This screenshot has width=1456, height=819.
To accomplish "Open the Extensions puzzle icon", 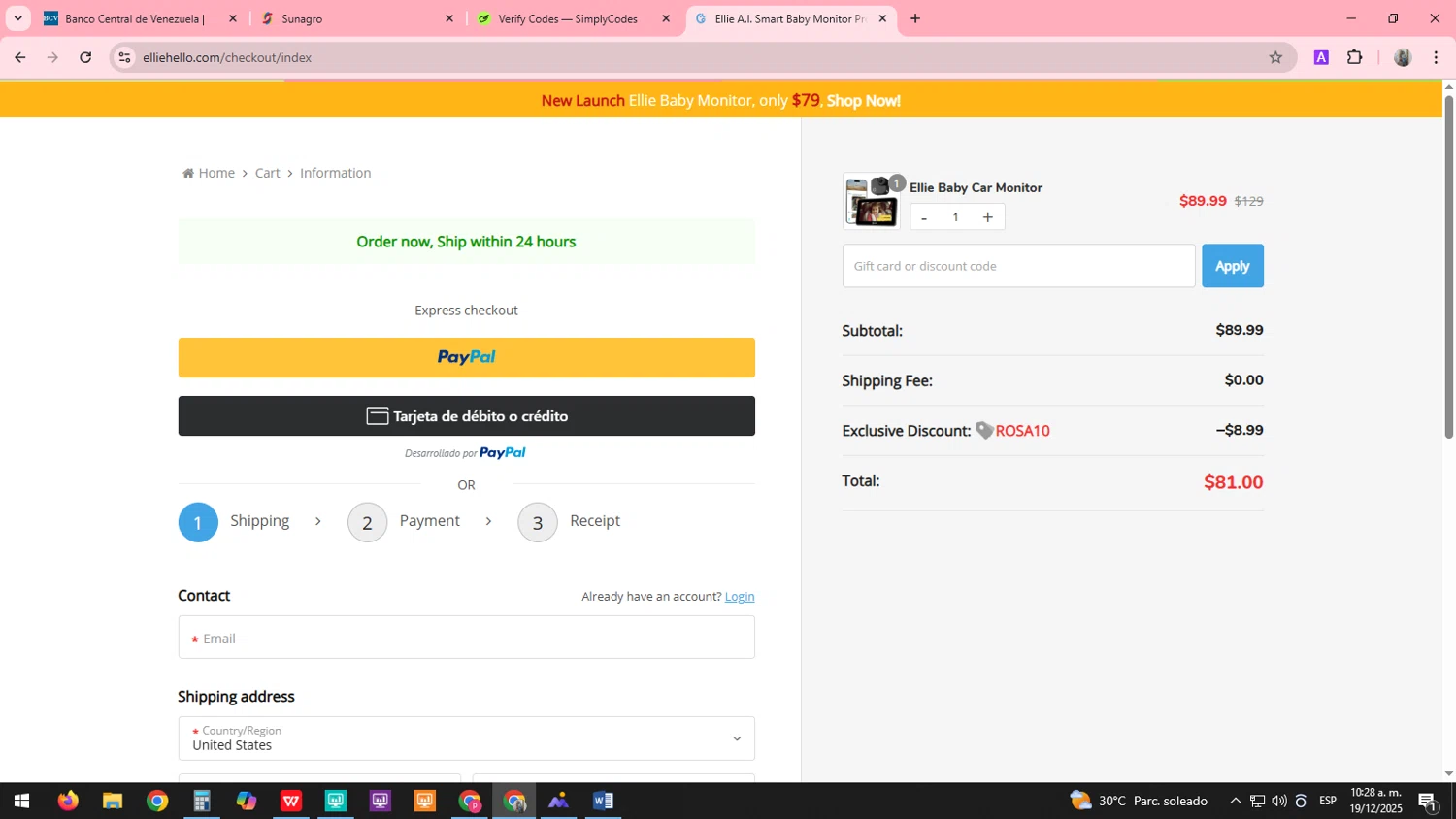I will (x=1355, y=57).
